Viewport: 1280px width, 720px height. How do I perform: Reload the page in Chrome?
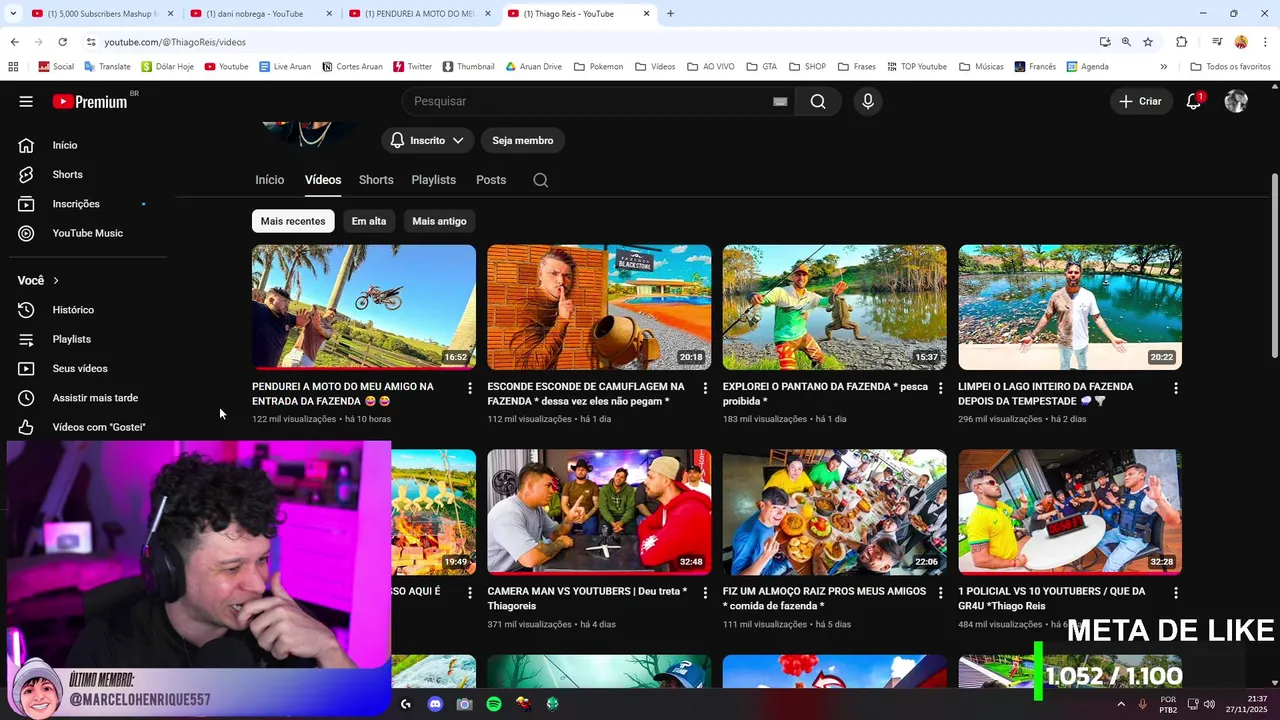pos(62,42)
